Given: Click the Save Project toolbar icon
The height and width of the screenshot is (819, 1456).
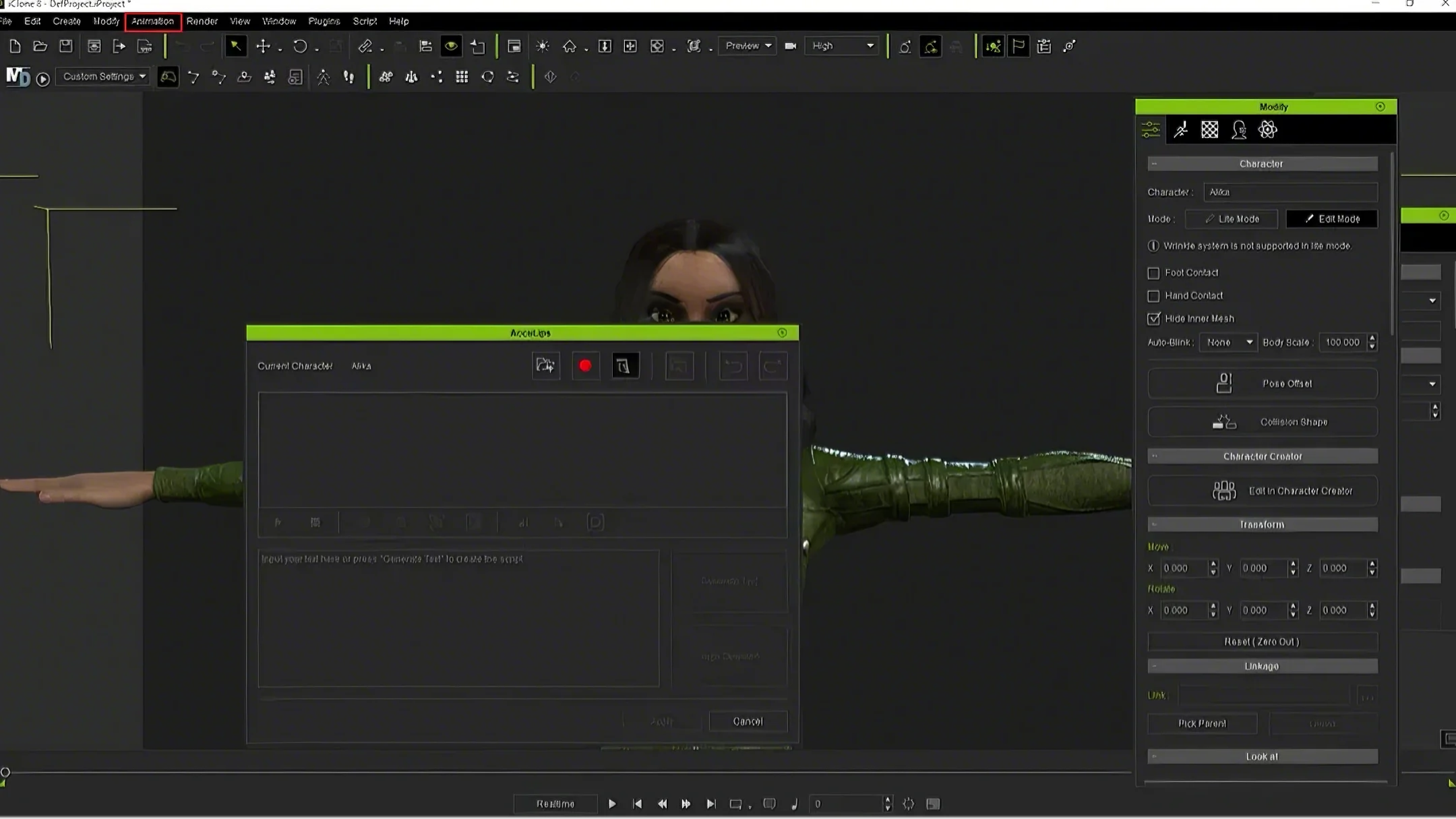Looking at the screenshot, I should pyautogui.click(x=65, y=46).
